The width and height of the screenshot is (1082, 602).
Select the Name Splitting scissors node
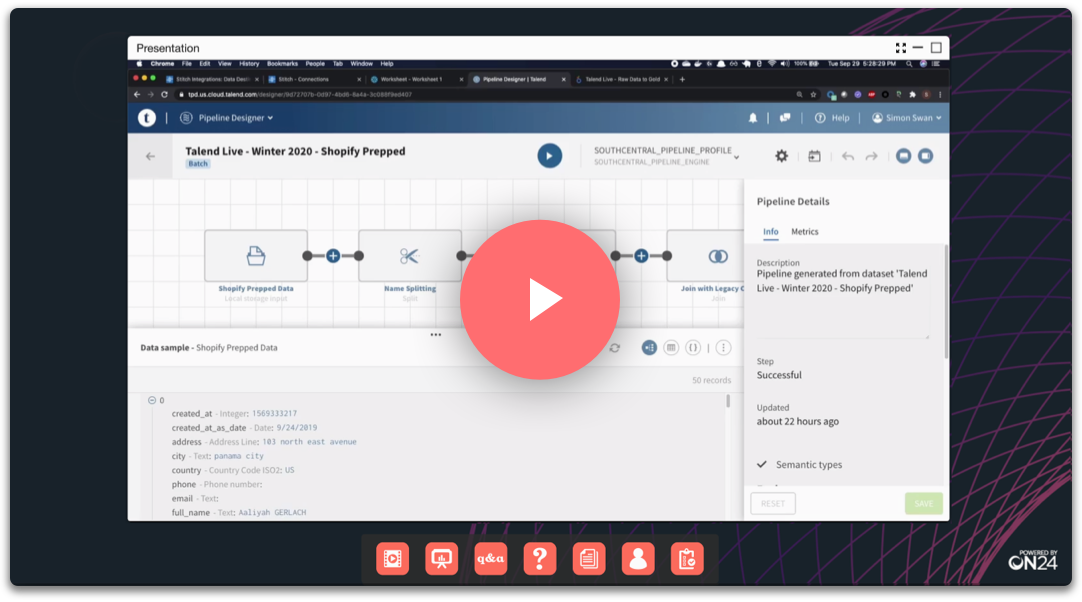click(410, 256)
